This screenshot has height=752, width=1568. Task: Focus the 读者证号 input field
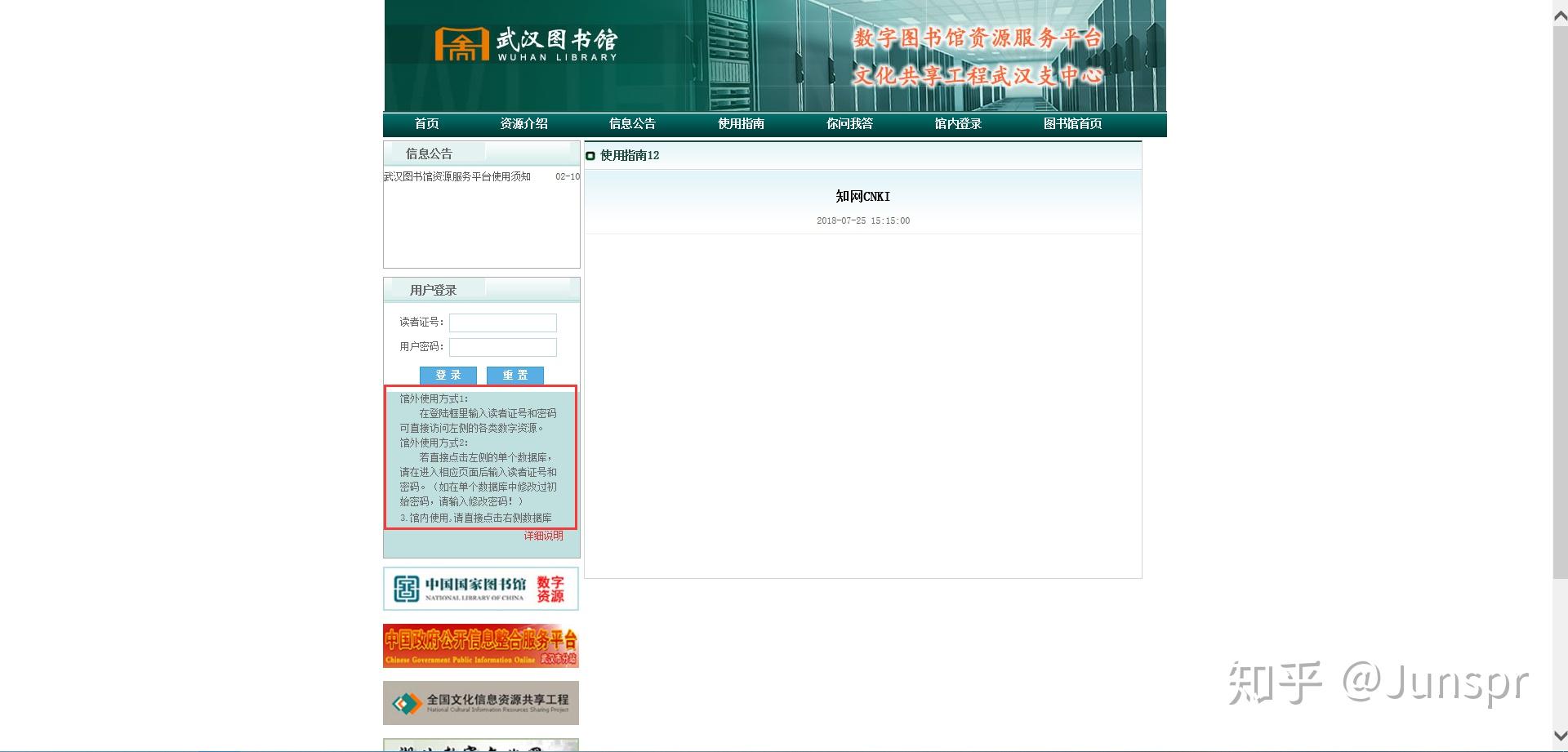tap(503, 323)
